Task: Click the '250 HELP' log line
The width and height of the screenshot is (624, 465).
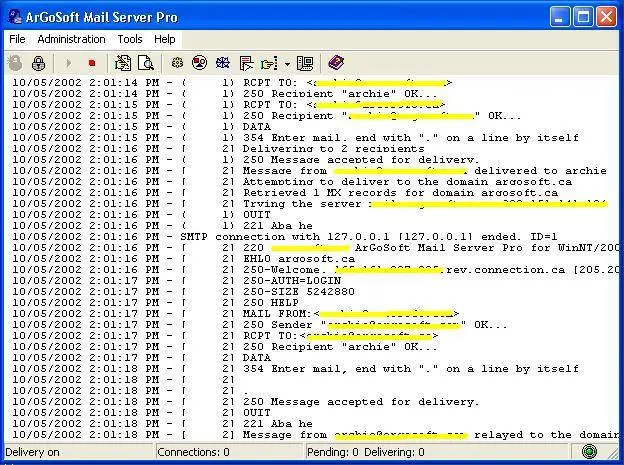Action: (x=155, y=303)
